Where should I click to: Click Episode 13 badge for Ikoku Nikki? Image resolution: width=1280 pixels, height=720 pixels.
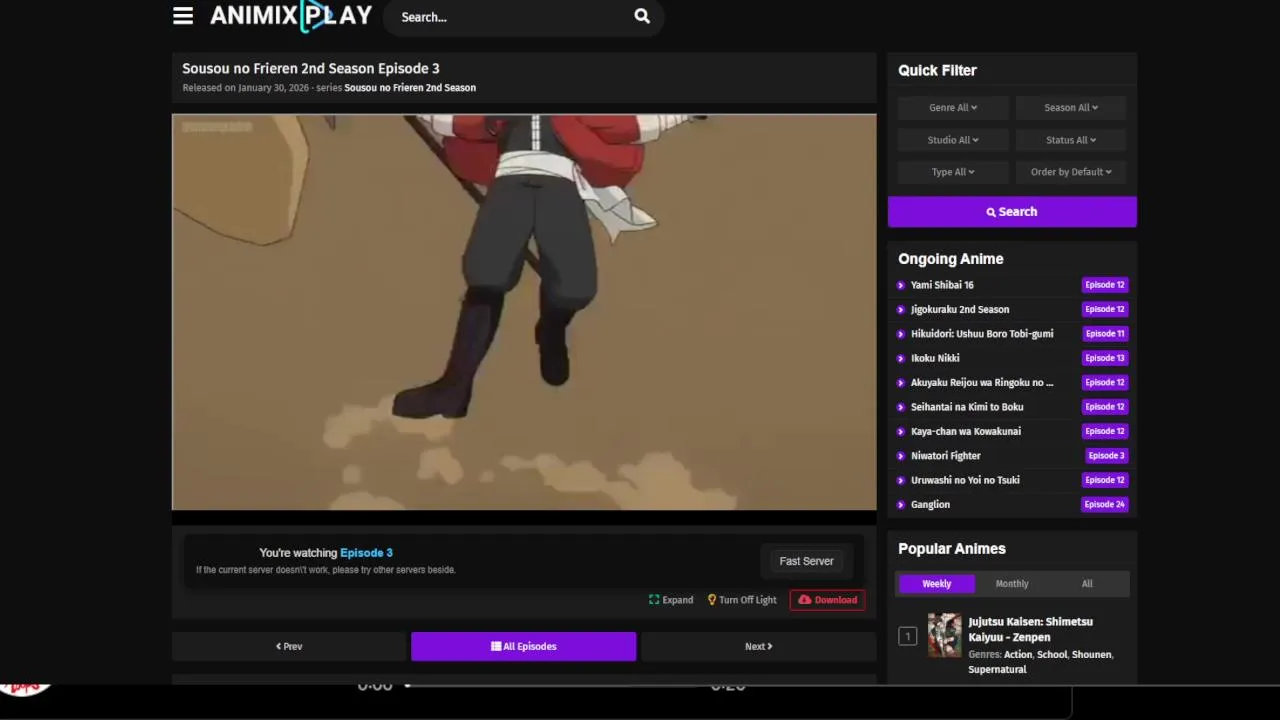(1105, 358)
